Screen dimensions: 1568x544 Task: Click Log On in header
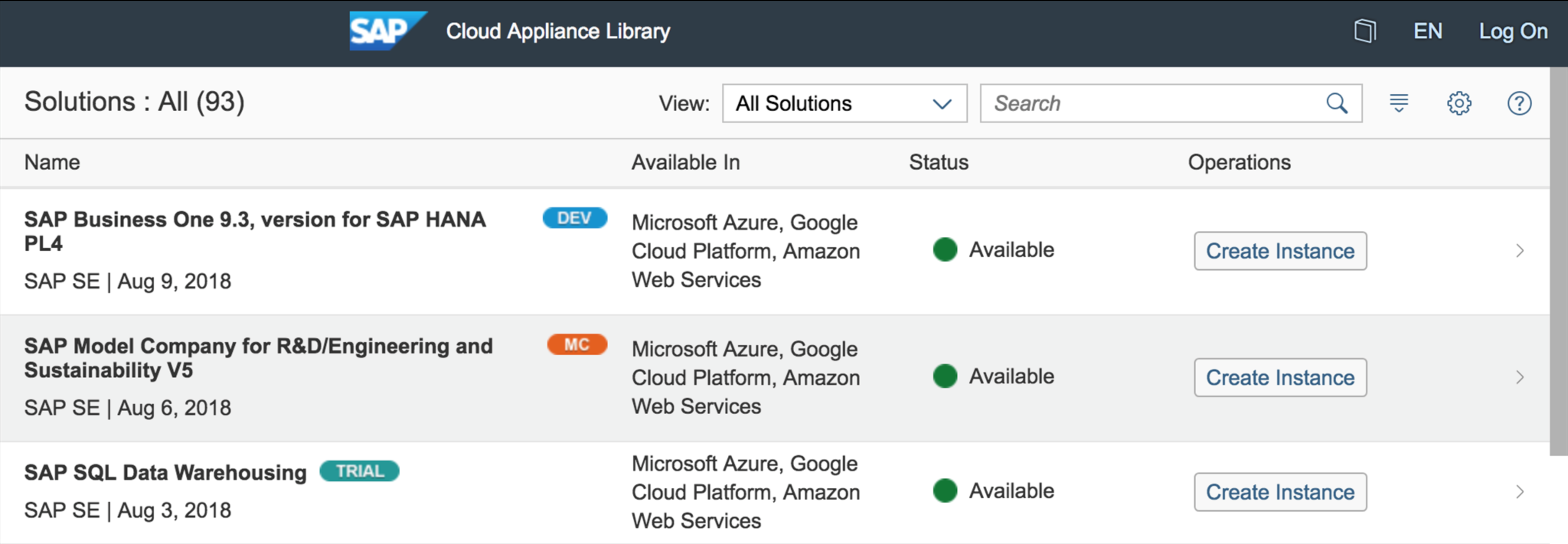coord(1513,31)
